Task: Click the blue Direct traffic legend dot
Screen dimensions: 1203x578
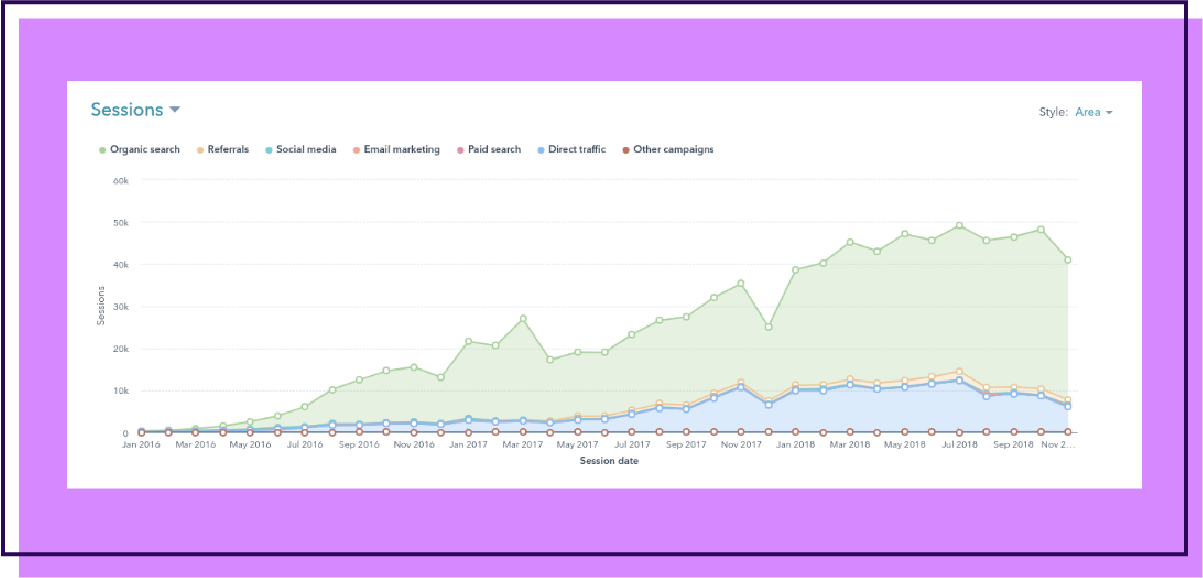Action: pos(540,150)
